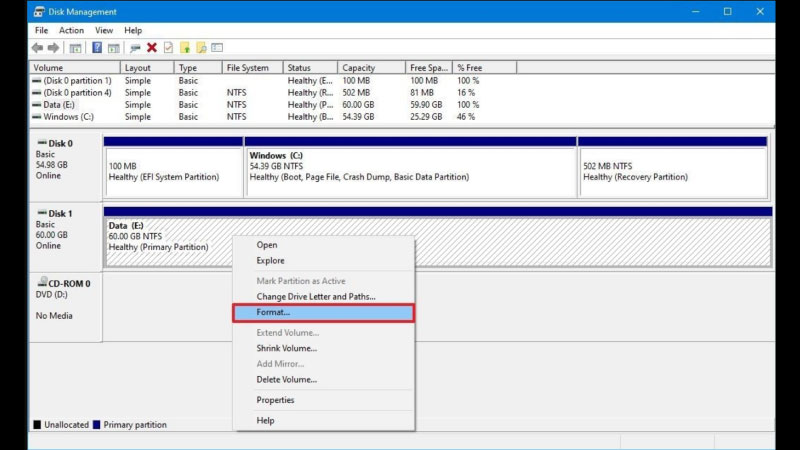The height and width of the screenshot is (450, 800).
Task: Click the Back arrow in the toolbar
Action: coord(37,47)
